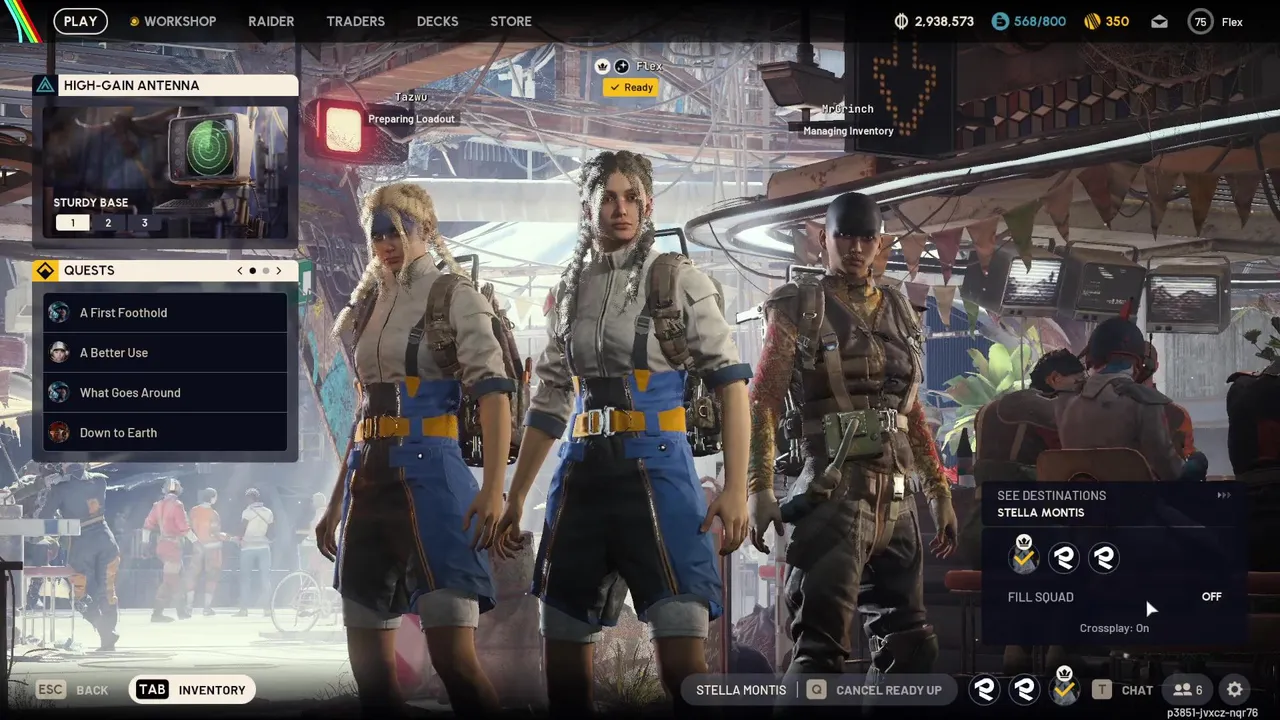The height and width of the screenshot is (720, 1280).
Task: Click the A First Foothold quest giver icon
Action: click(x=59, y=313)
